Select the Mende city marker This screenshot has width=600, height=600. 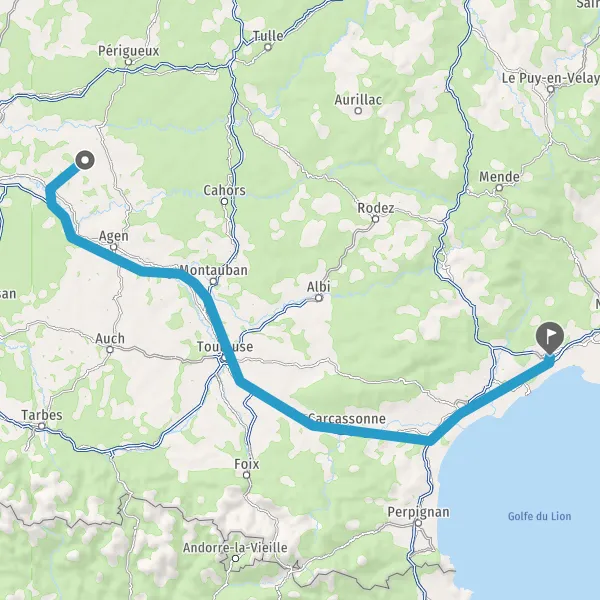point(499,188)
